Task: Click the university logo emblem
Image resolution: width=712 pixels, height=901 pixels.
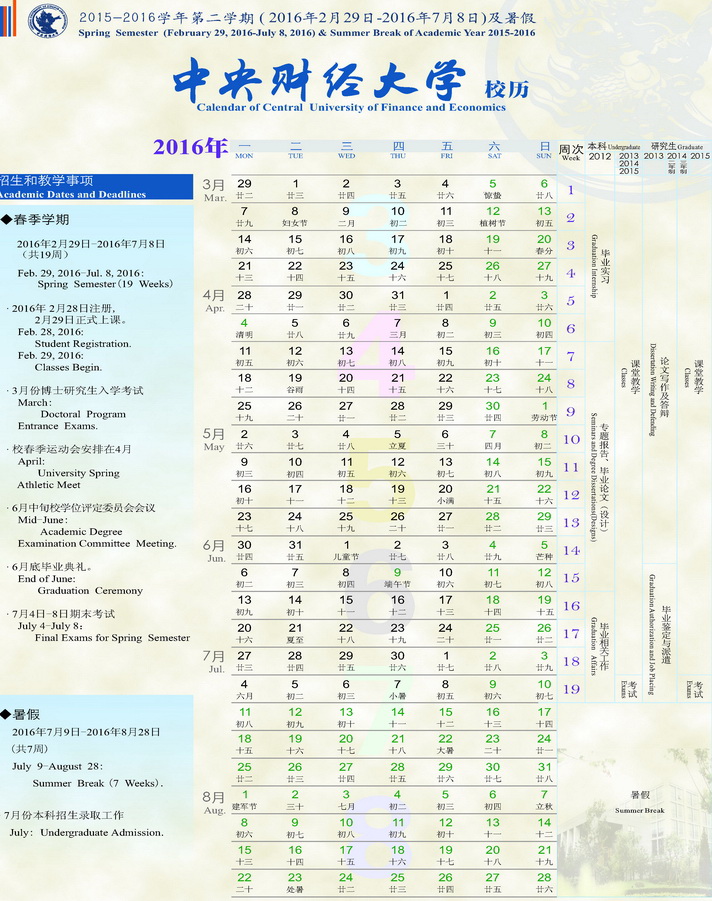Action: click(46, 19)
